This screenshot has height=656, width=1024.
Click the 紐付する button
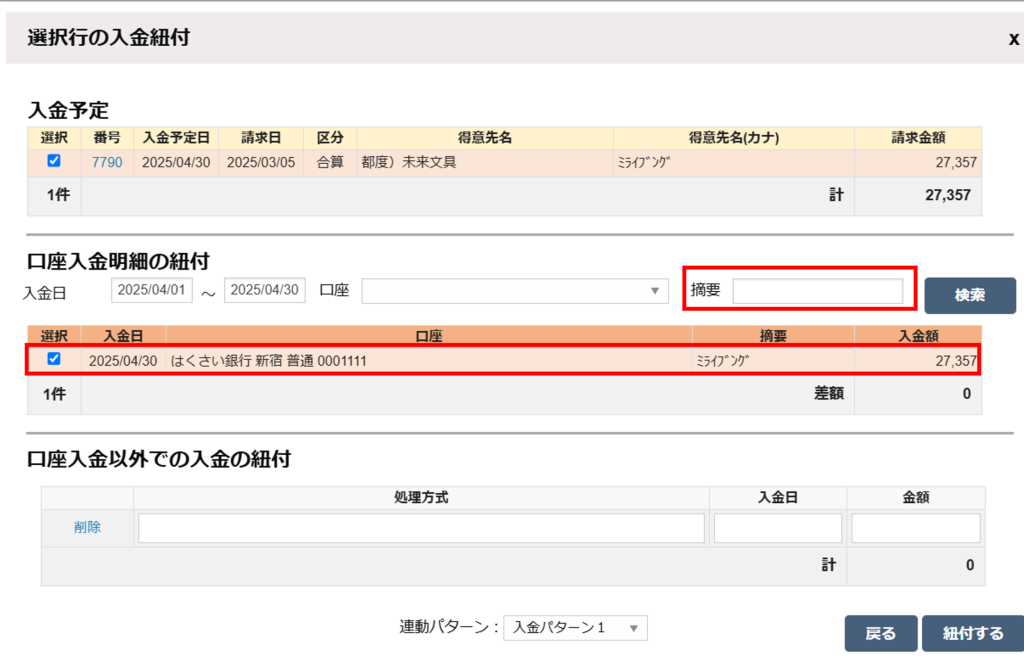[x=972, y=634]
